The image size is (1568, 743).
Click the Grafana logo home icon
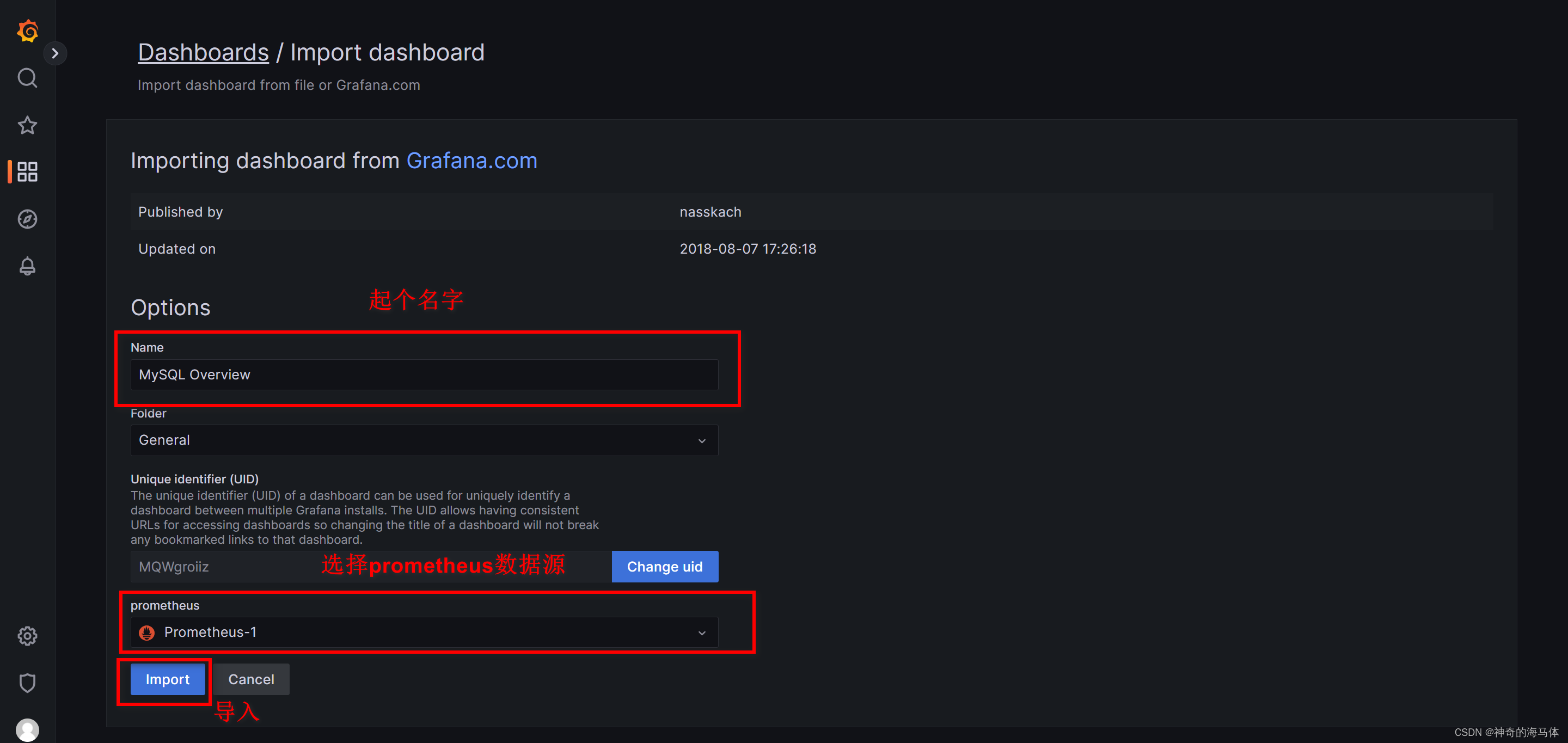click(x=27, y=30)
